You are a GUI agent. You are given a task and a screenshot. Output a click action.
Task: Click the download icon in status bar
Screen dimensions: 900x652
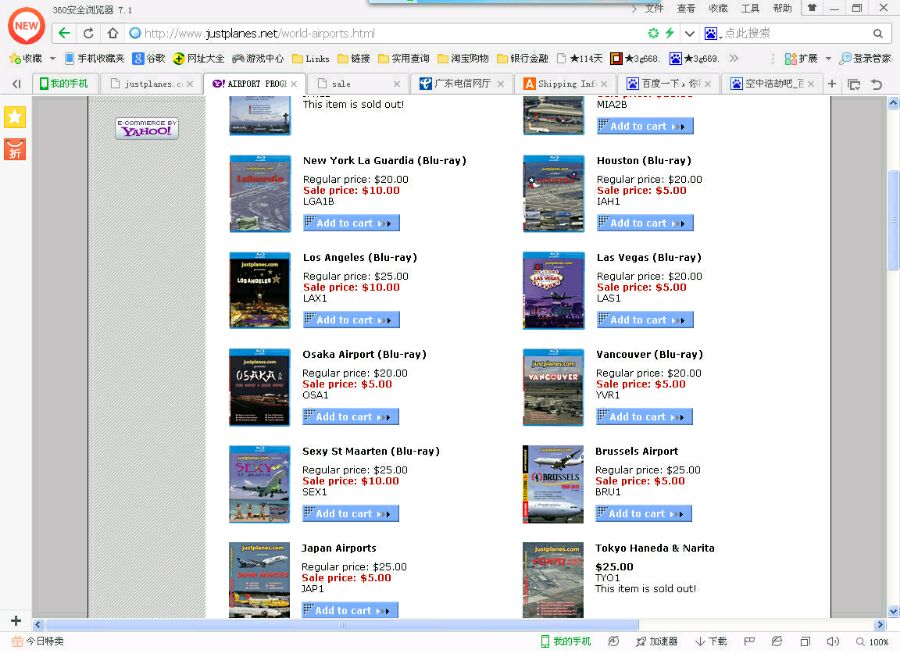[711, 641]
